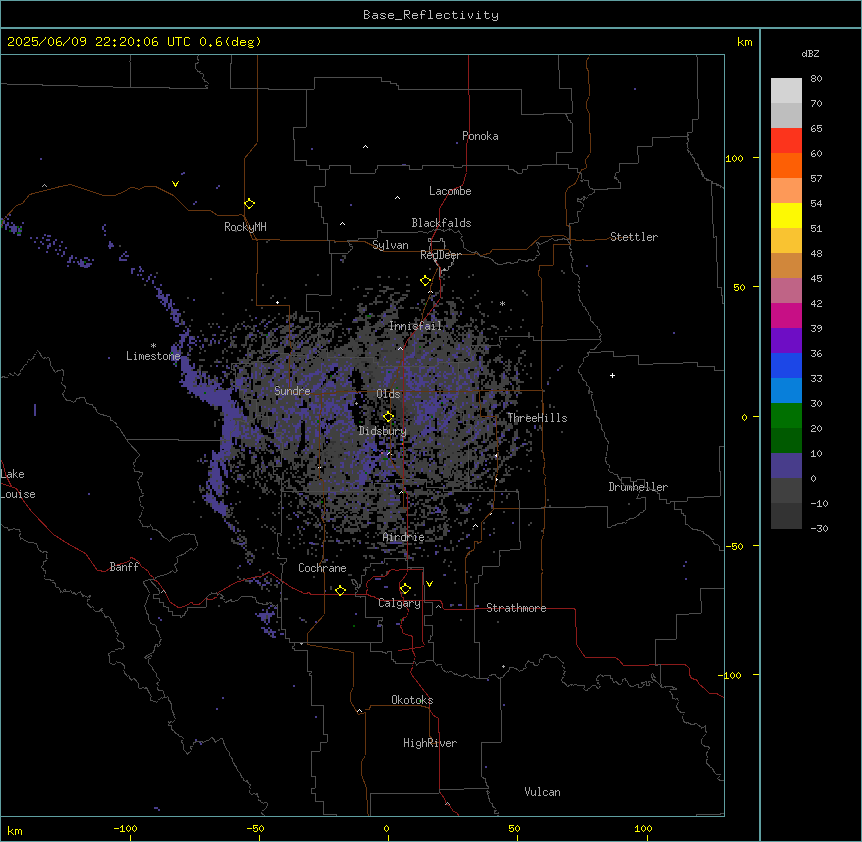Pick the royal blue swatch in dBZ legend

786,365
